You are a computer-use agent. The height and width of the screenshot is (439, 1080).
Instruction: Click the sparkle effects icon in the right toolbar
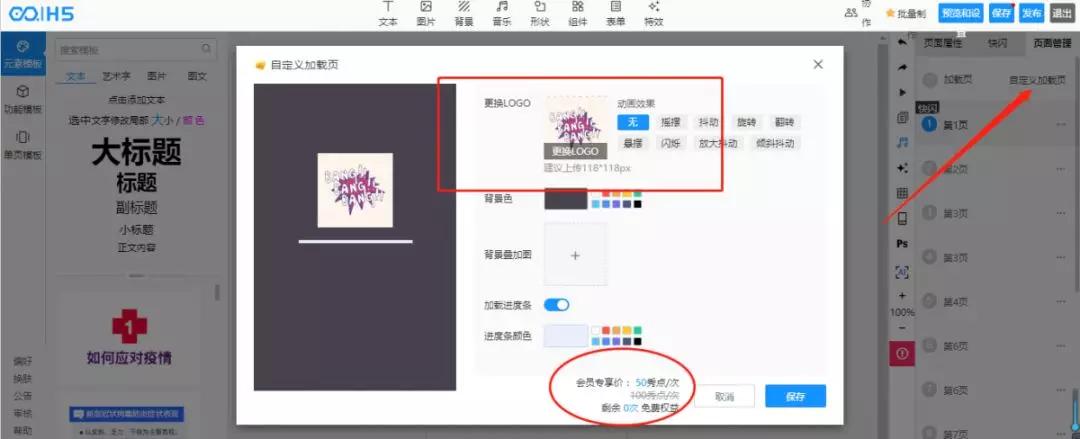coord(902,168)
